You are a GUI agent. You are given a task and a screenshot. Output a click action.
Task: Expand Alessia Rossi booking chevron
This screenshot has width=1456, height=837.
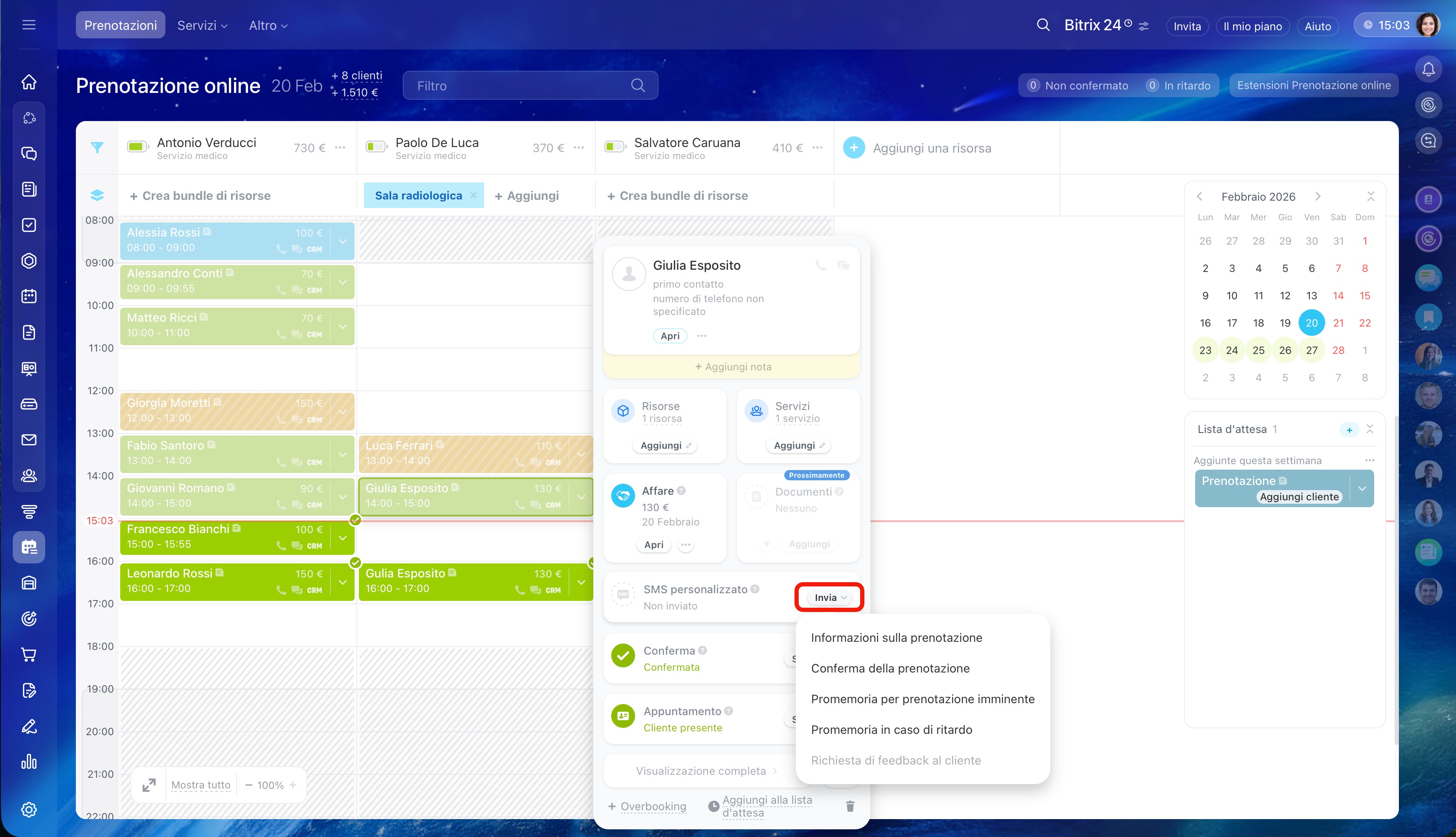point(343,241)
